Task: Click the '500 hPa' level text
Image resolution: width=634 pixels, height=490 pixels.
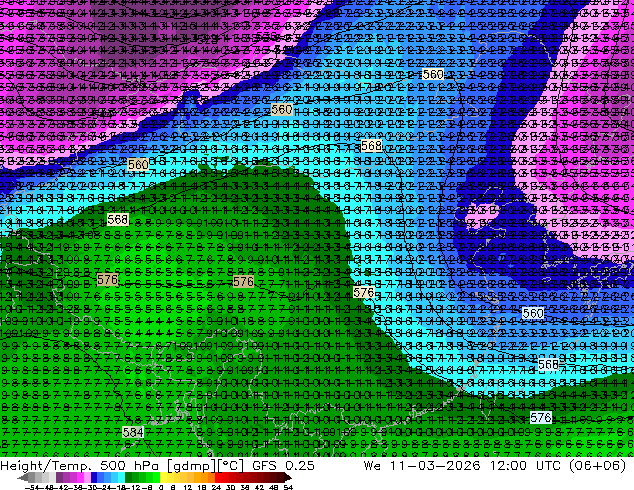Action: click(x=130, y=465)
